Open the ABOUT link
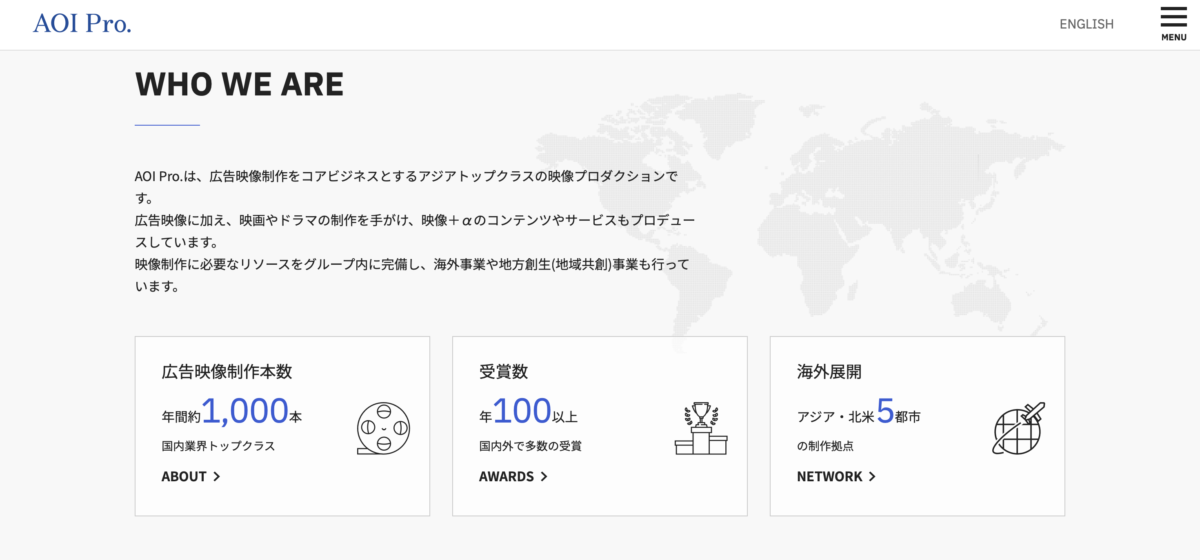Viewport: 1200px width, 560px height. 184,477
